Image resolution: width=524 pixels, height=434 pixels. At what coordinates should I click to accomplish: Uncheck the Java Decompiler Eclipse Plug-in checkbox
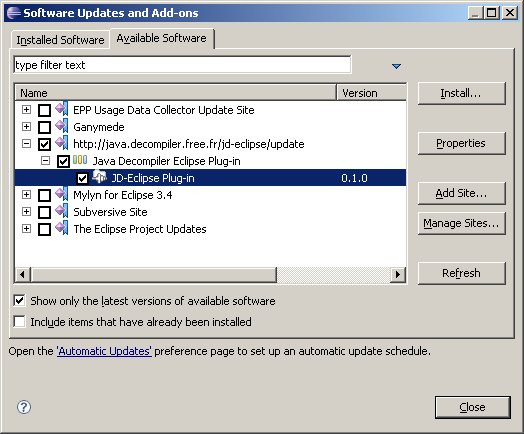tap(63, 161)
